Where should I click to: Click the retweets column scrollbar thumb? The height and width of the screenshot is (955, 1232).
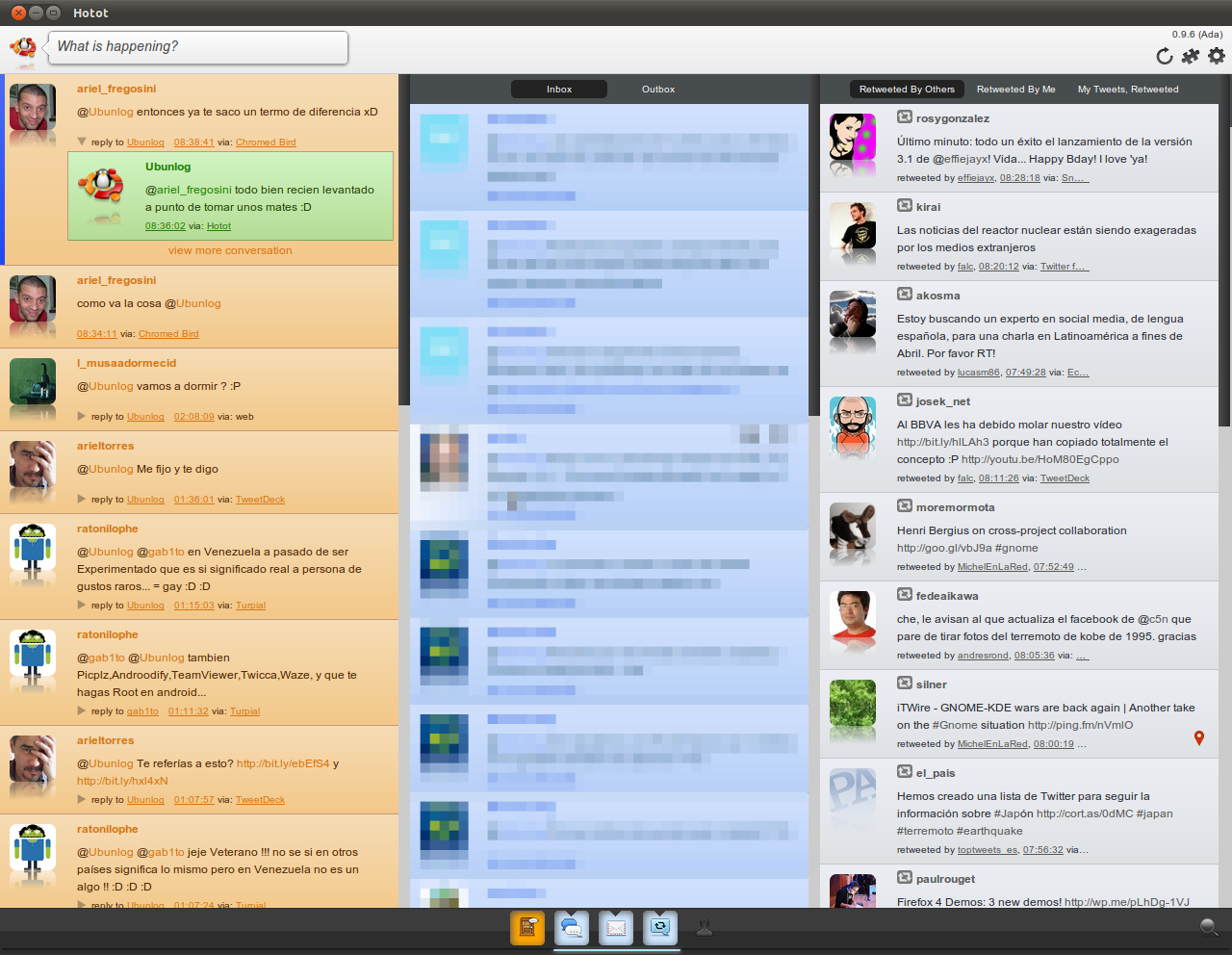coord(1224,251)
